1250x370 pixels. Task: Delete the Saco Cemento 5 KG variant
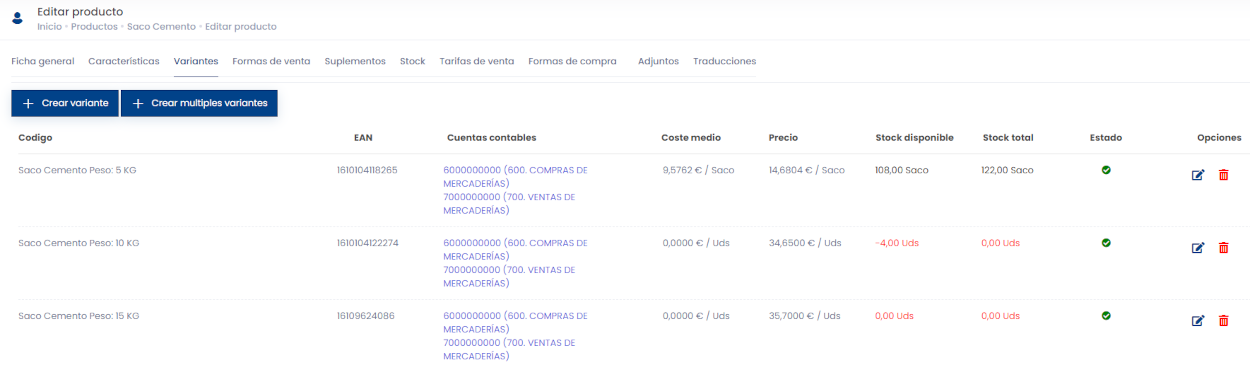coord(1223,175)
